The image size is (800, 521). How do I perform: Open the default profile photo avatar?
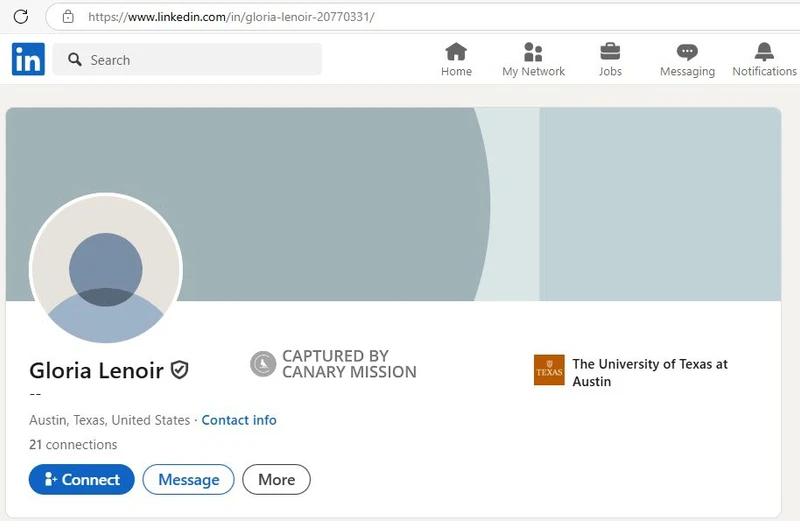[106, 269]
